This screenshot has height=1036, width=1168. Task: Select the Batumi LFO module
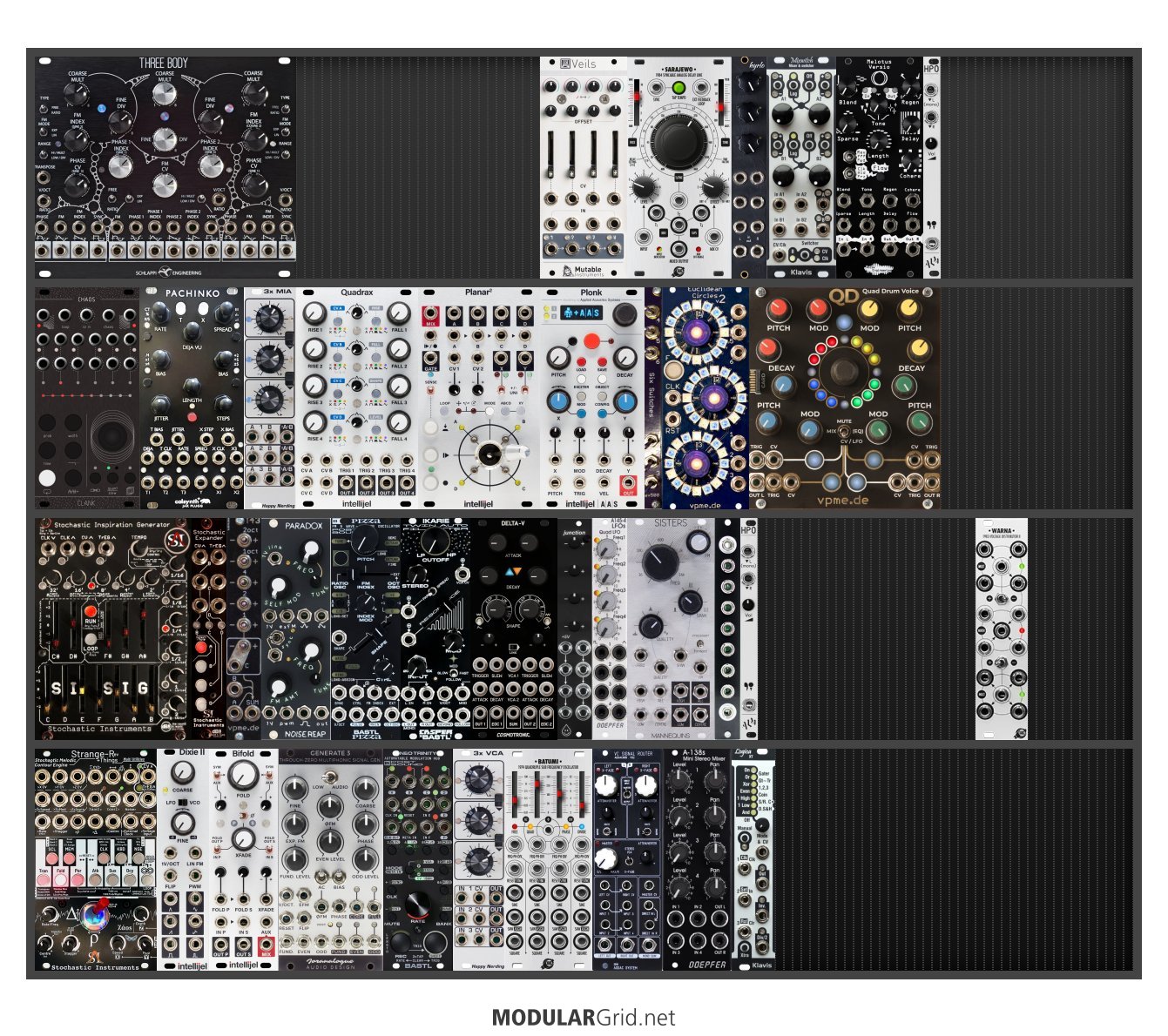[x=549, y=859]
